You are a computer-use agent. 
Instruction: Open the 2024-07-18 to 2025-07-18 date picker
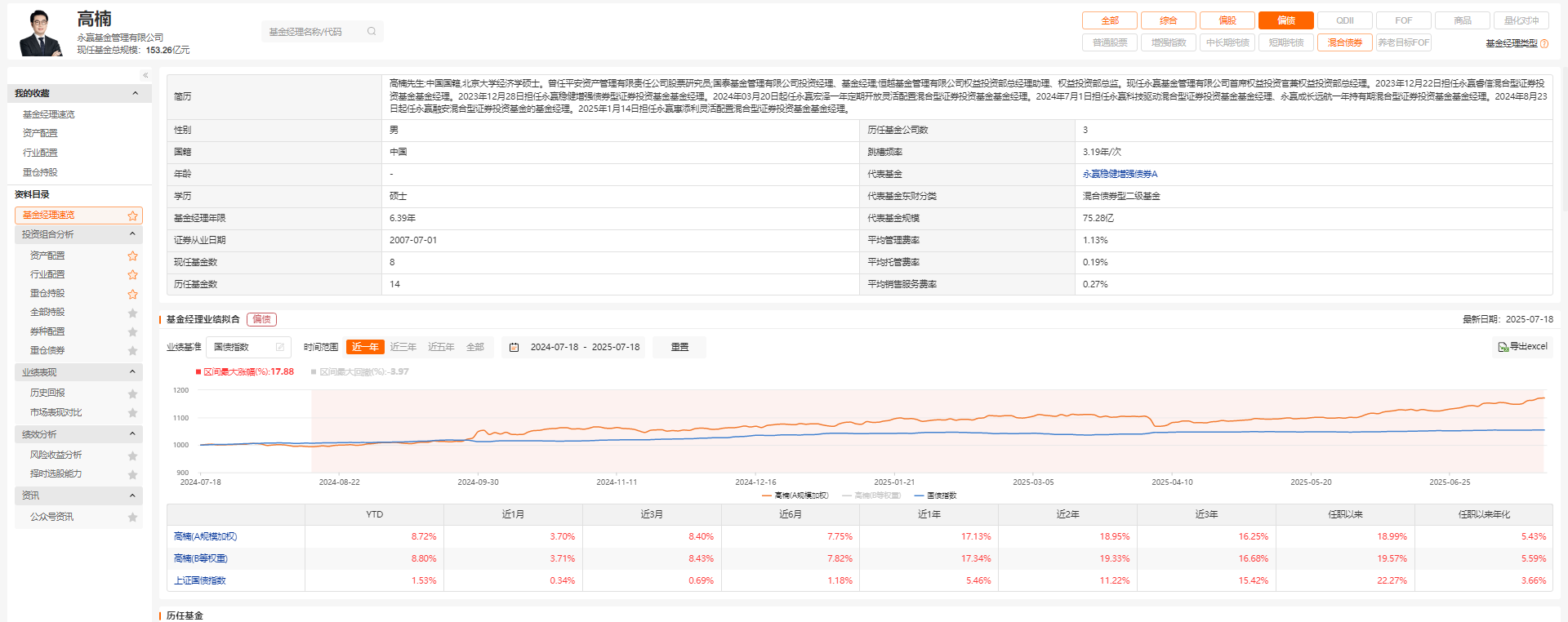[x=574, y=347]
